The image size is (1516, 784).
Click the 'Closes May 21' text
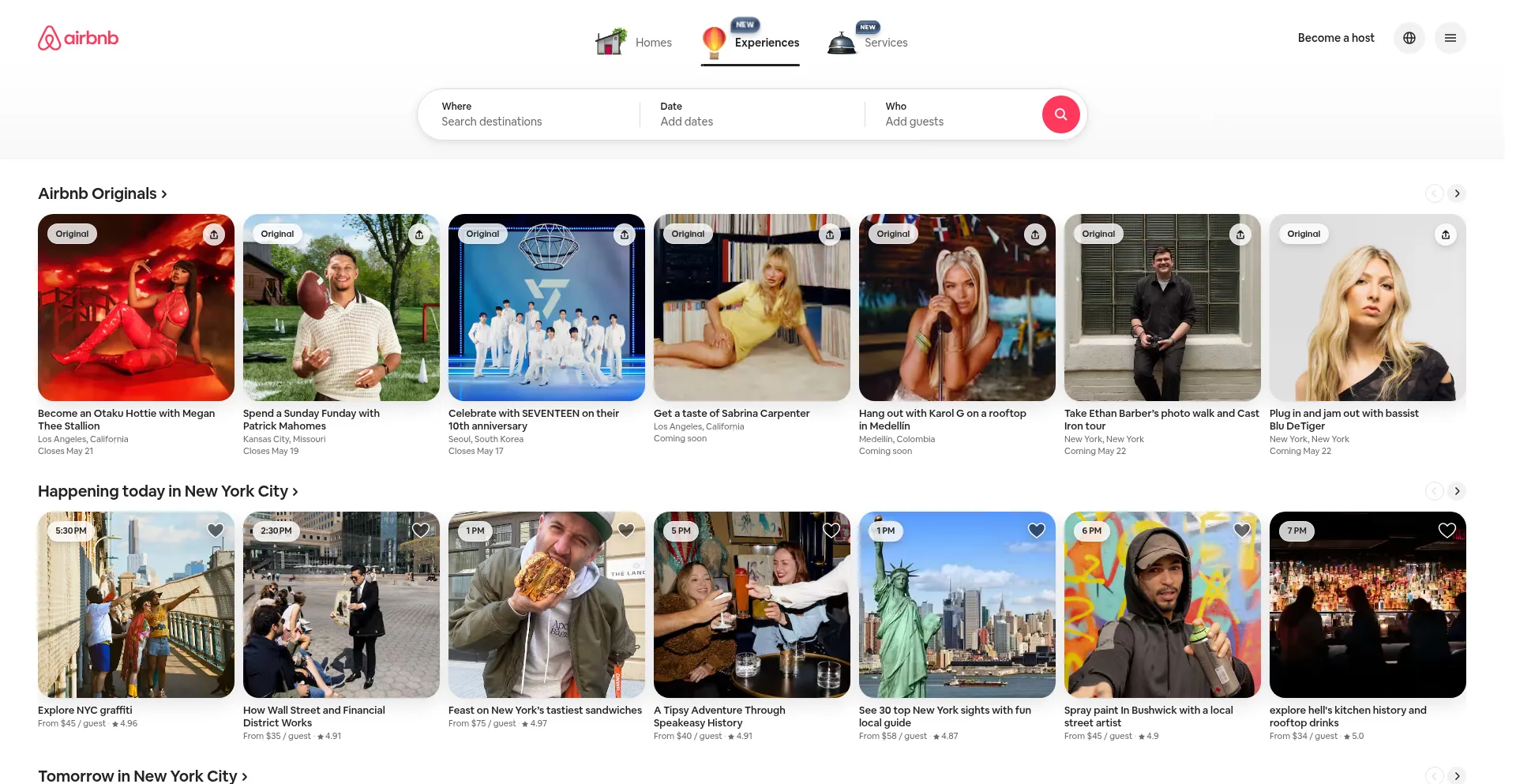click(66, 451)
